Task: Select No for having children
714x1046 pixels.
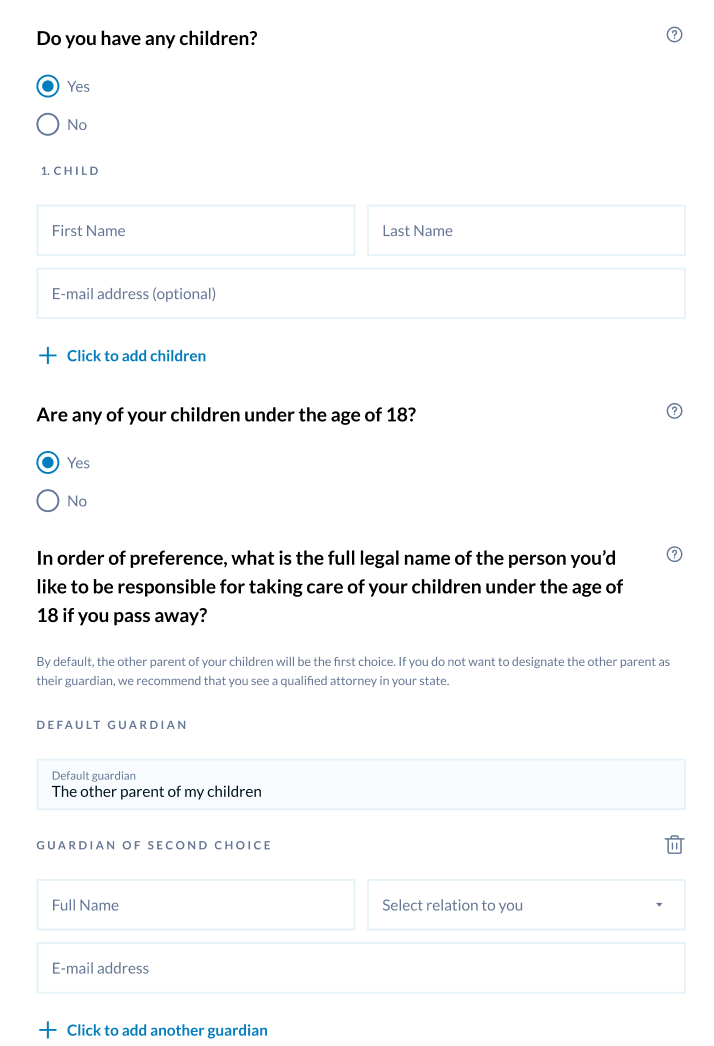Action: (48, 125)
